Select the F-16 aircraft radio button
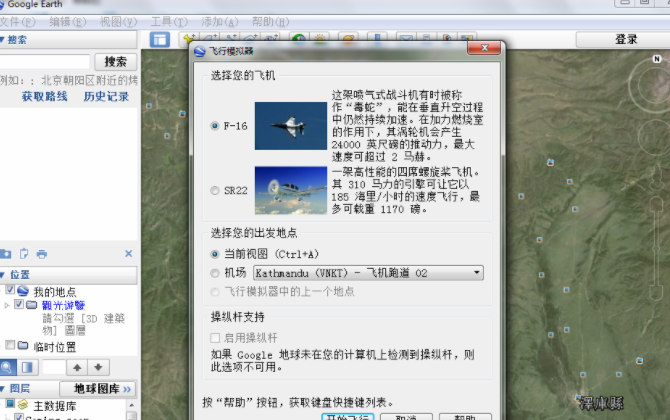Screen dimensions: 670x420 pos(215,126)
